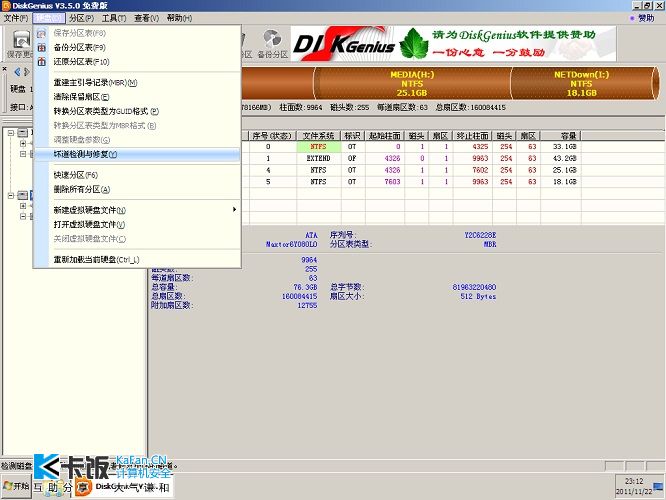Choose 快速分区(F6) menu entry
Screen dimensions: 666x500
point(76,175)
